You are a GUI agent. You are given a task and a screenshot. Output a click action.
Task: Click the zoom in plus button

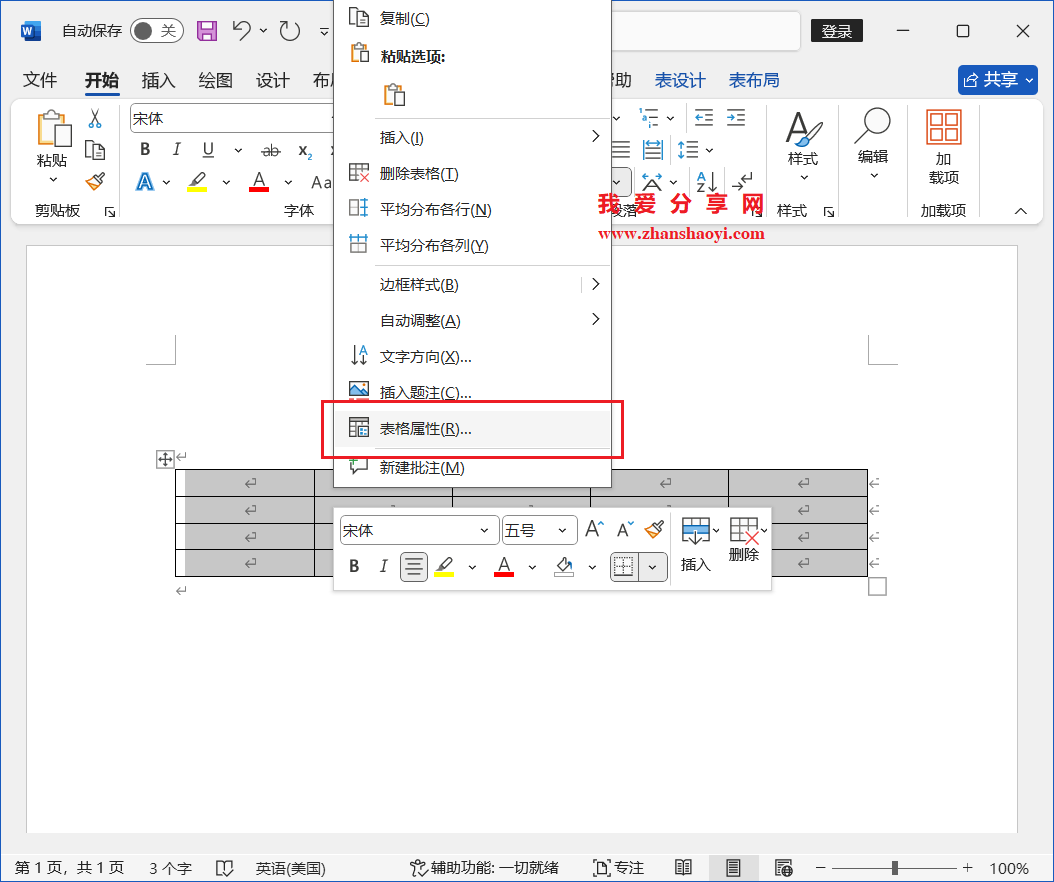click(x=967, y=868)
